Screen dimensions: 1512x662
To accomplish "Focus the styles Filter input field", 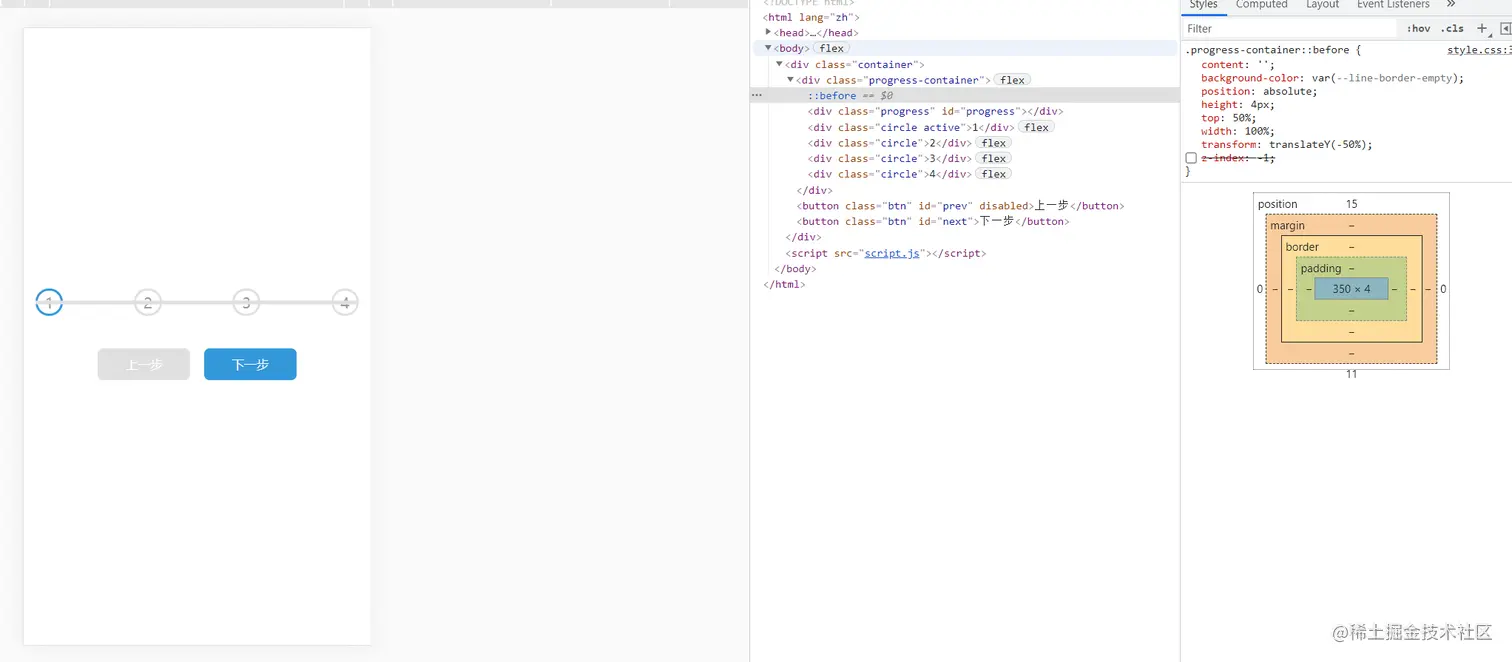I will pos(1289,29).
